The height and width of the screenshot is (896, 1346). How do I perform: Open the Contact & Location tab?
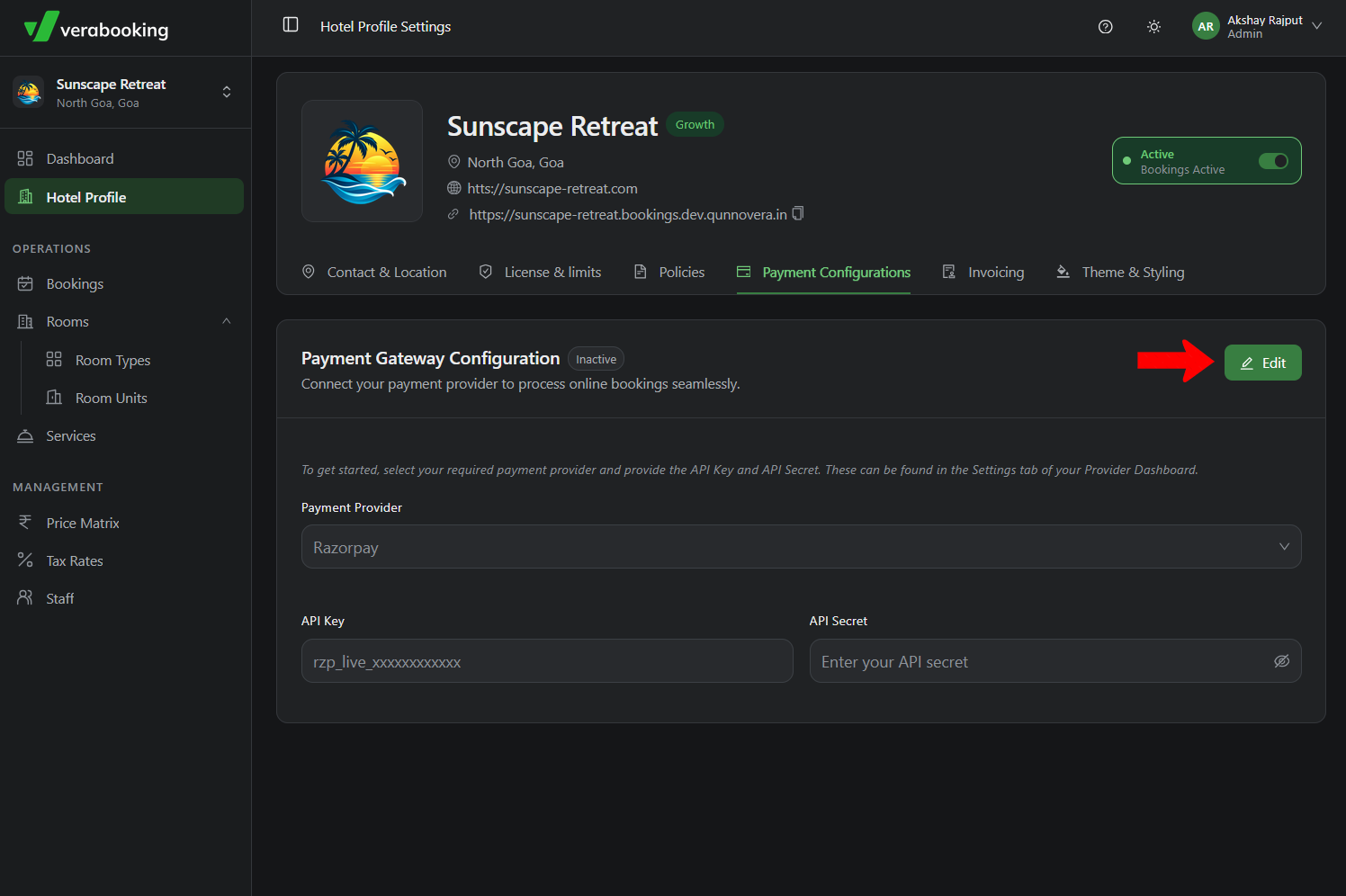374,273
